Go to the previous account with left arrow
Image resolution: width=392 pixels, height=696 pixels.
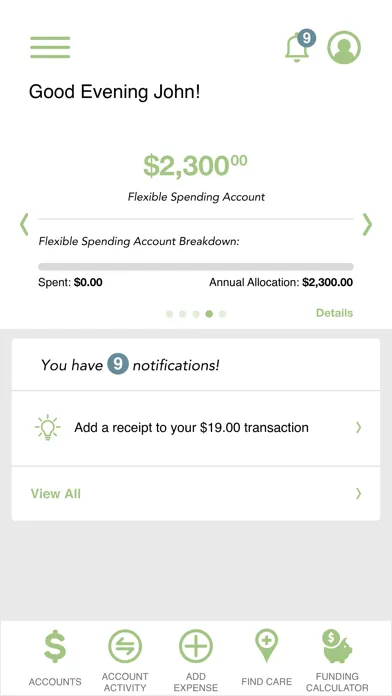(24, 224)
